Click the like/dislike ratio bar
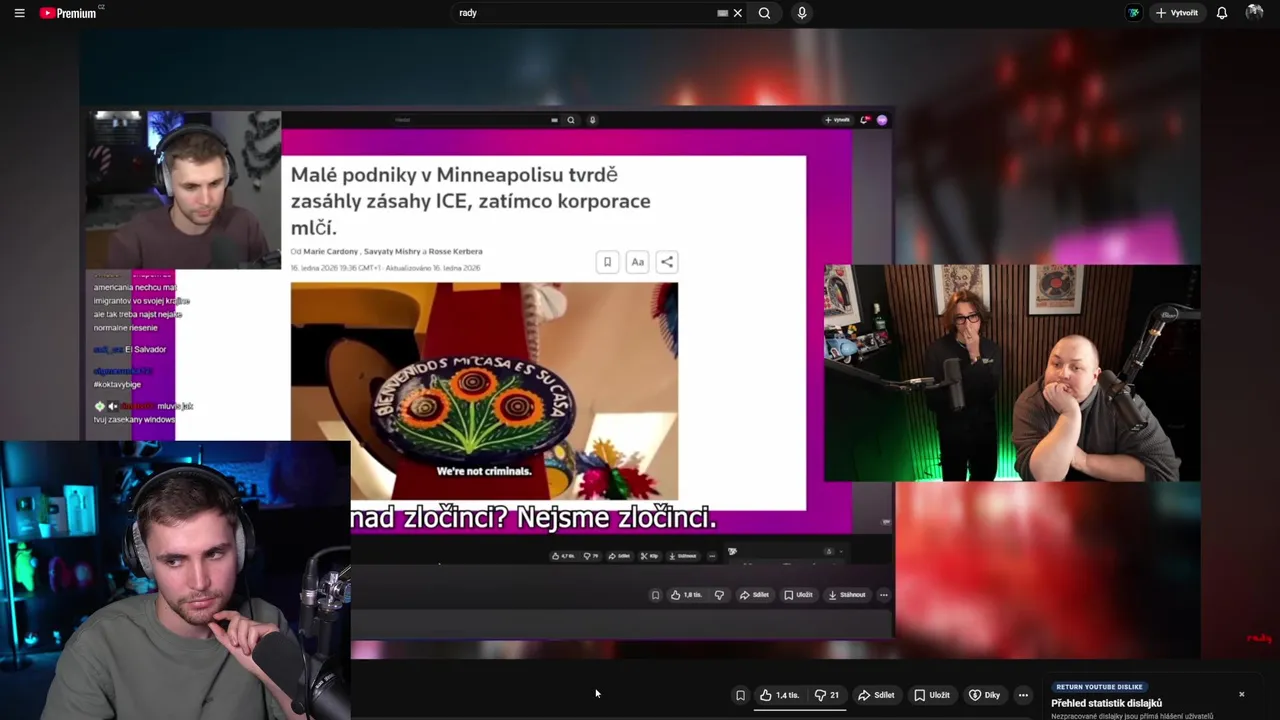1280x720 pixels. pos(800,708)
